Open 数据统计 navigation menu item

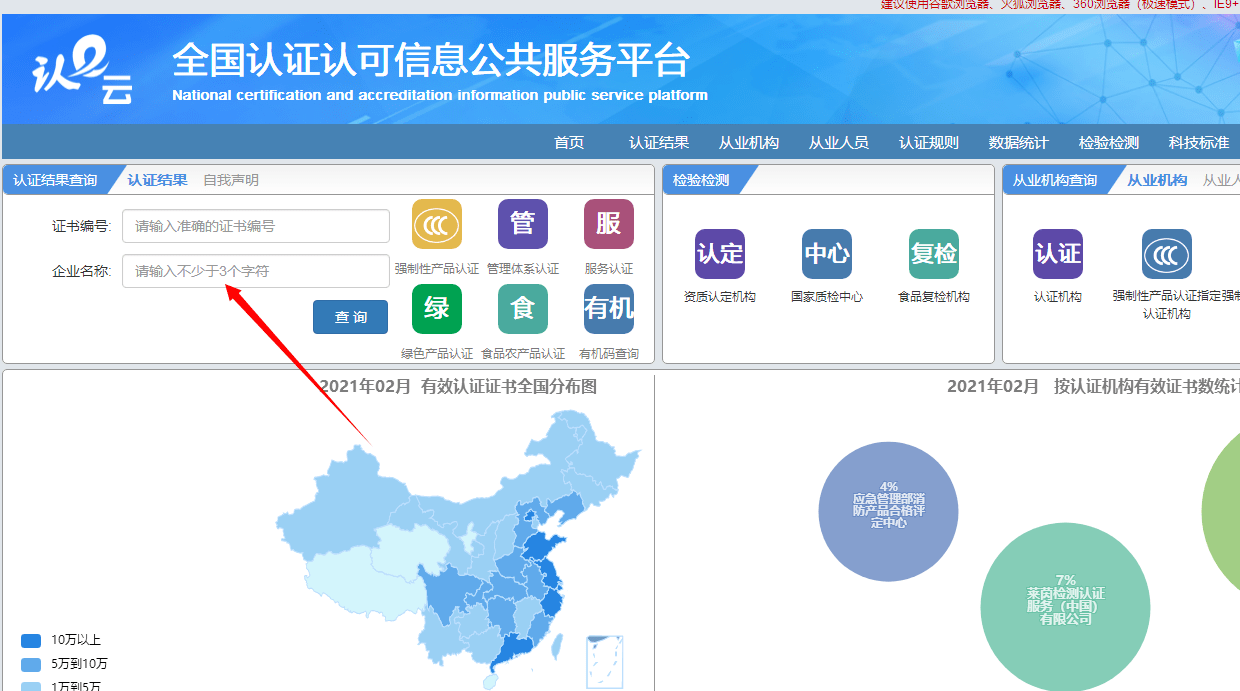pyautogui.click(x=1019, y=142)
